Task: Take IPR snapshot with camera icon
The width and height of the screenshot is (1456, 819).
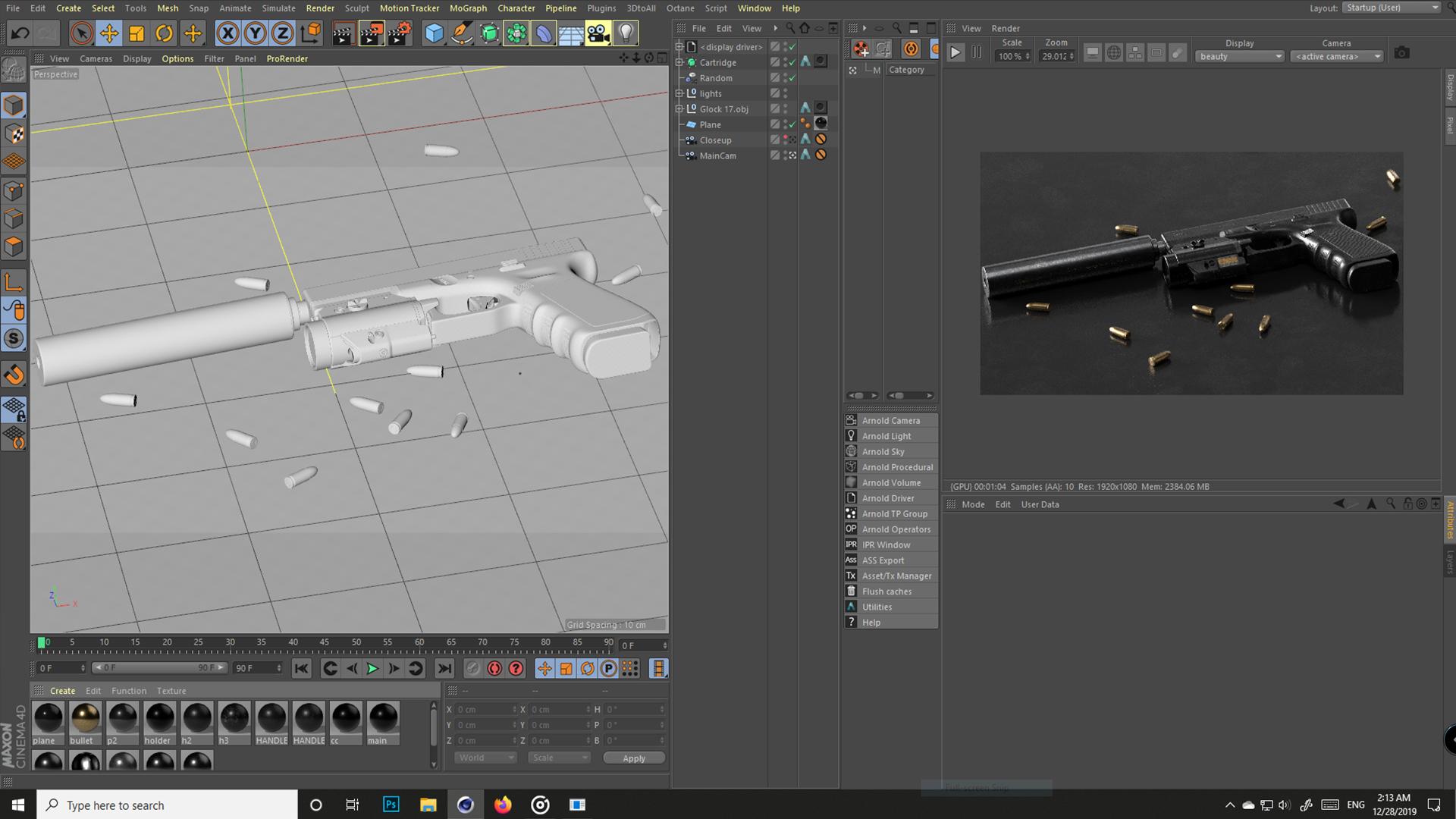Action: (1401, 53)
